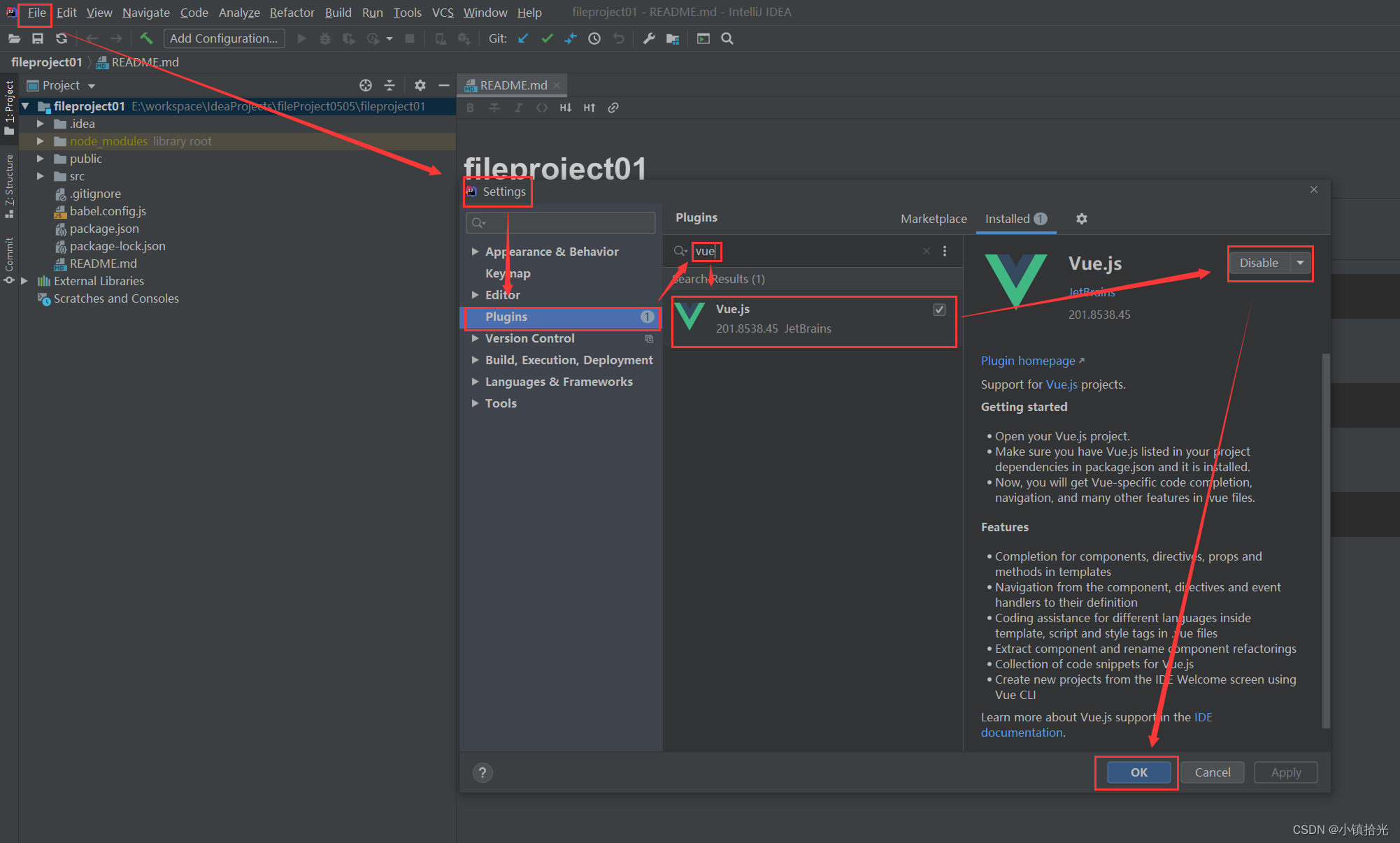The height and width of the screenshot is (843, 1400).
Task: Select Keymap in Settings tree
Action: [x=508, y=273]
